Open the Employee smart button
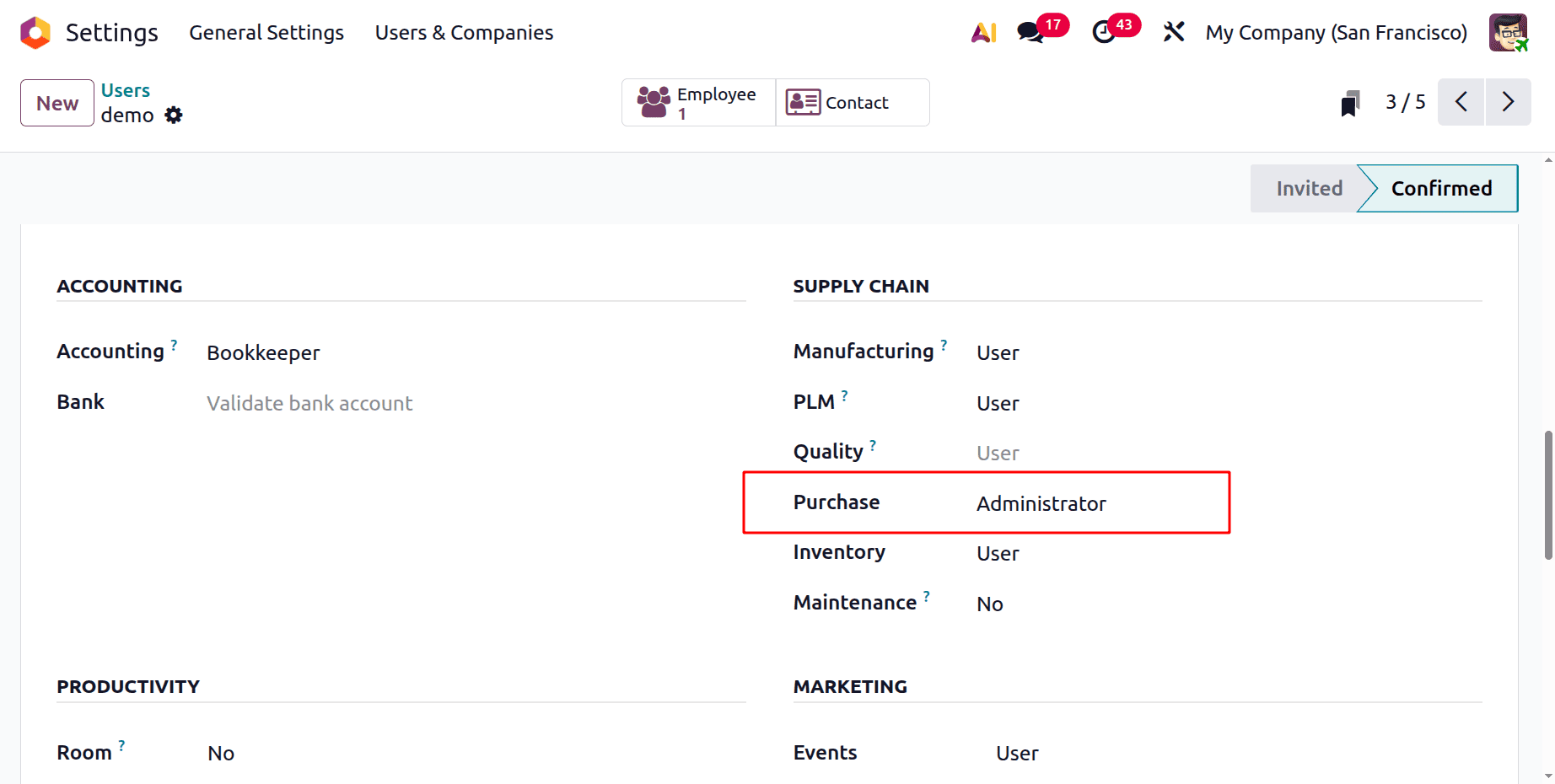1555x784 pixels. click(x=697, y=102)
